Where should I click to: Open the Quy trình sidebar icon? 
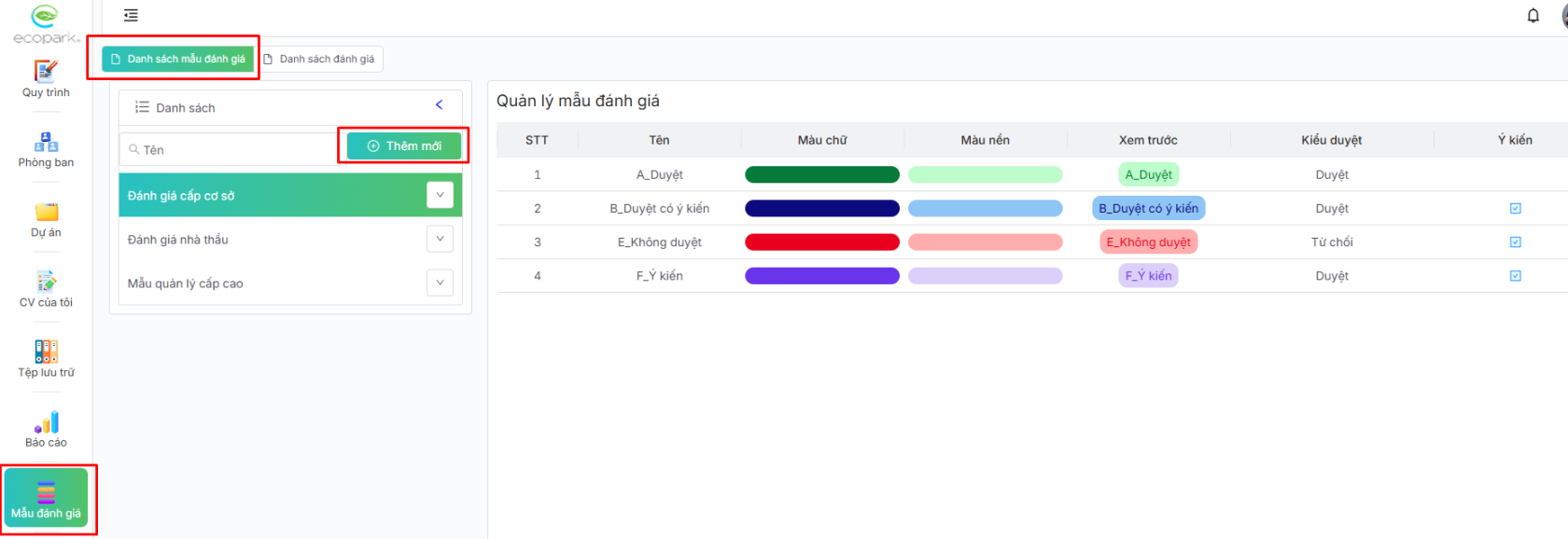tap(46, 73)
